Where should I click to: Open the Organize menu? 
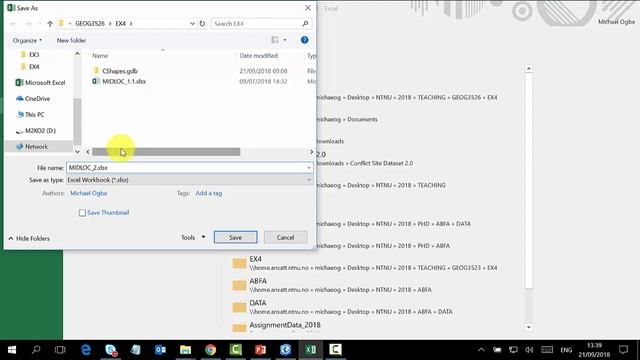pyautogui.click(x=27, y=40)
